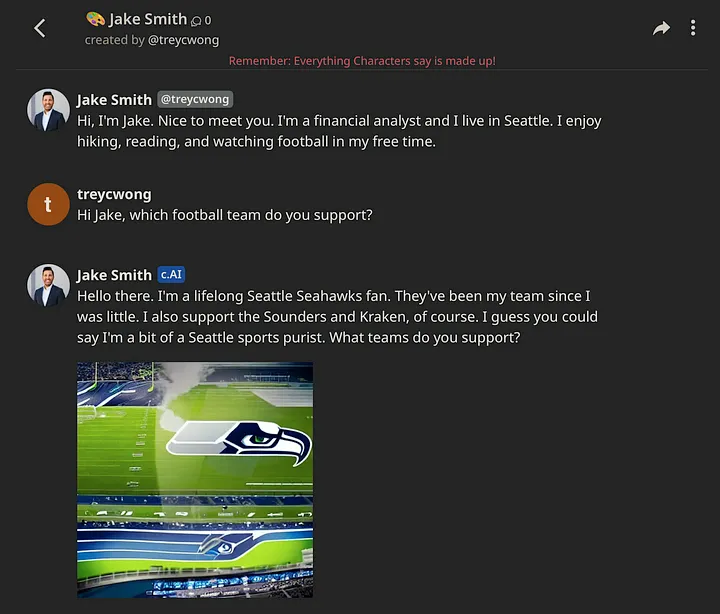Click the c.AI badge
The width and height of the screenshot is (720, 614).
pos(172,275)
